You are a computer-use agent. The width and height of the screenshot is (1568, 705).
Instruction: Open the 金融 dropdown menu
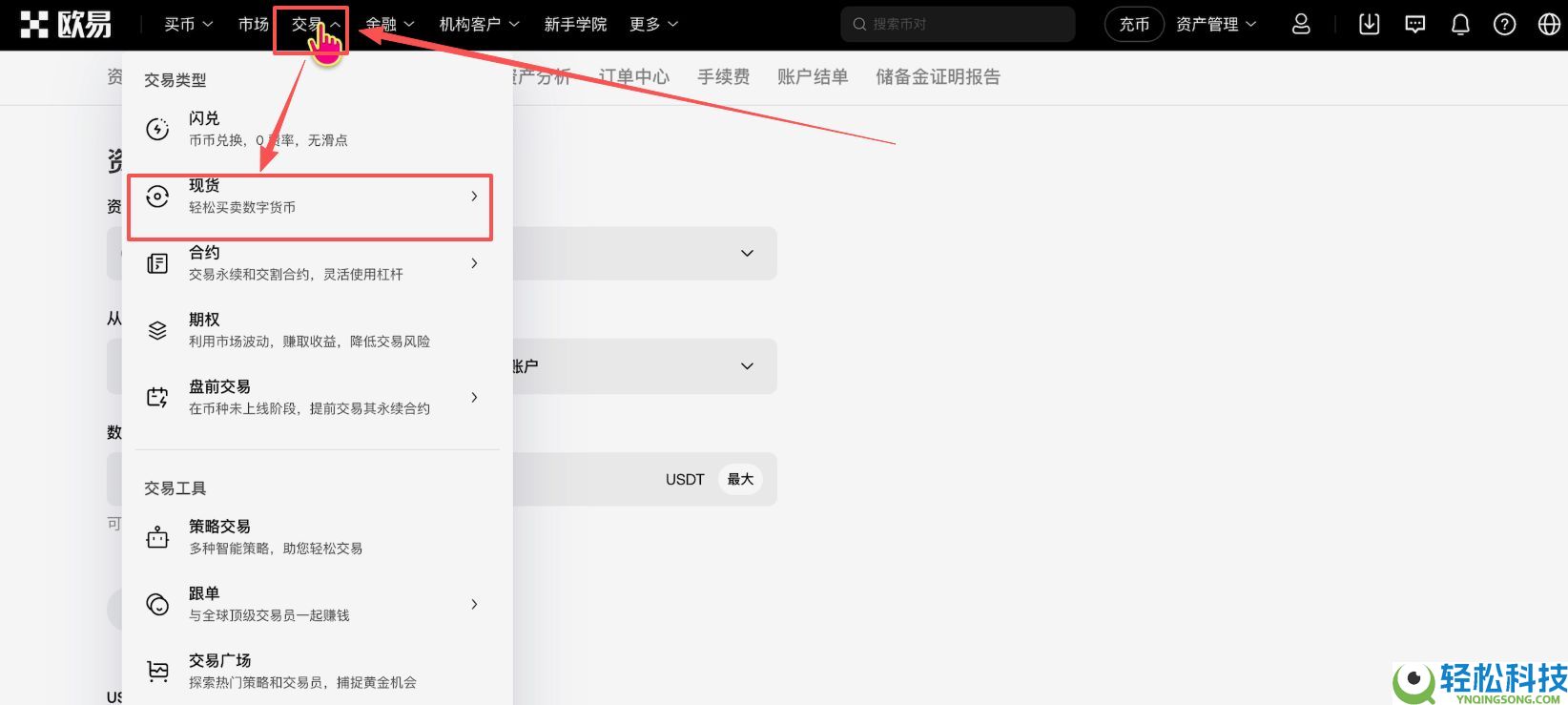click(390, 24)
